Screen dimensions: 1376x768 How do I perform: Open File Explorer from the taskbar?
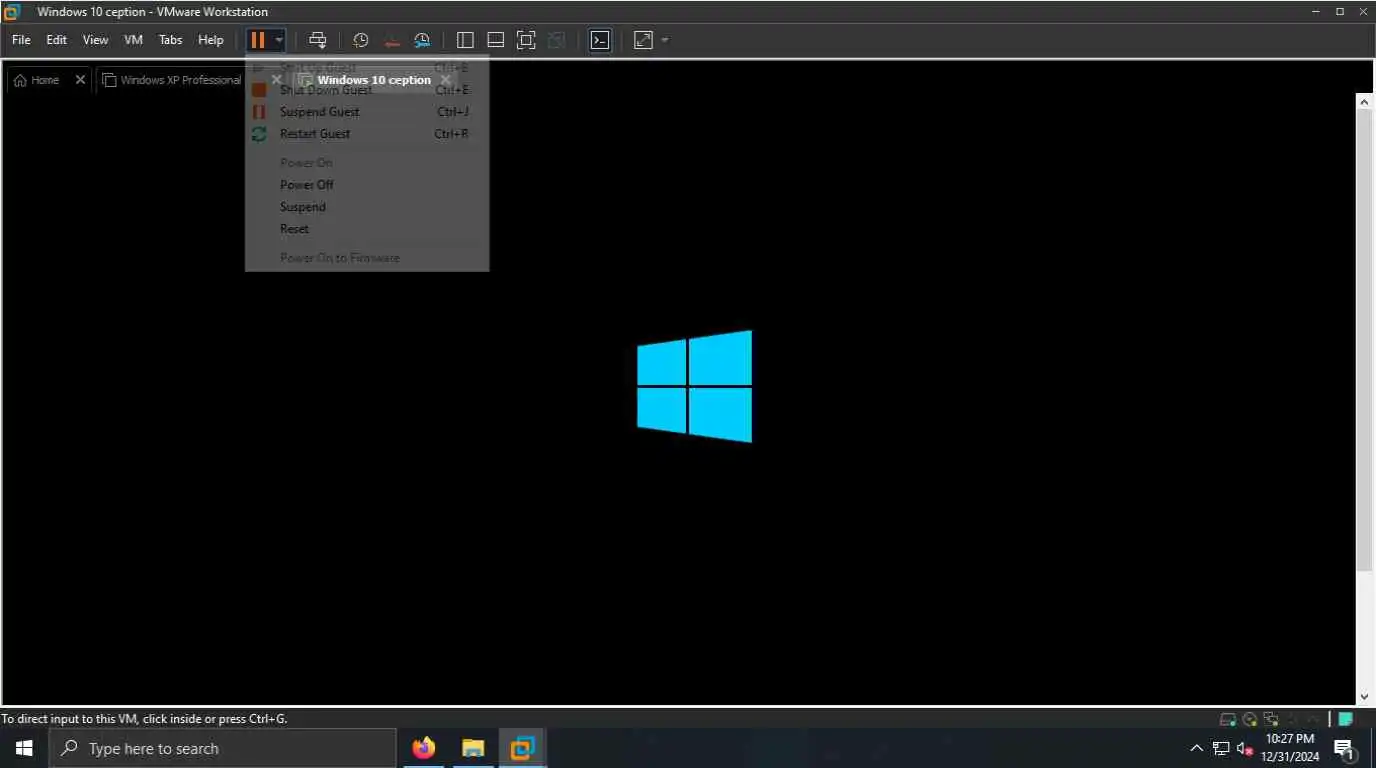click(473, 748)
